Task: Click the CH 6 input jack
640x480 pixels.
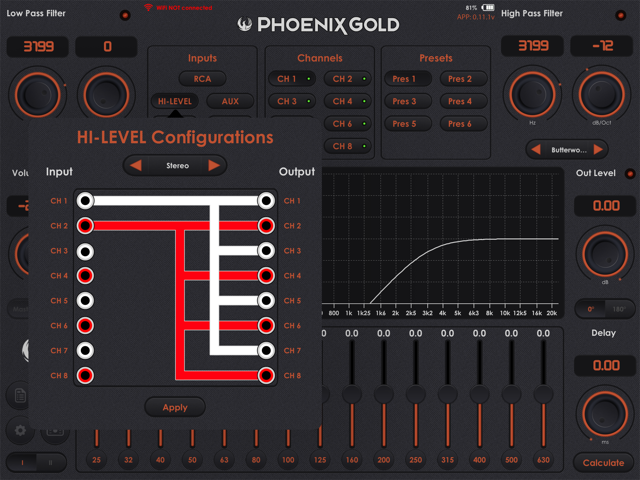Action: 85,326
